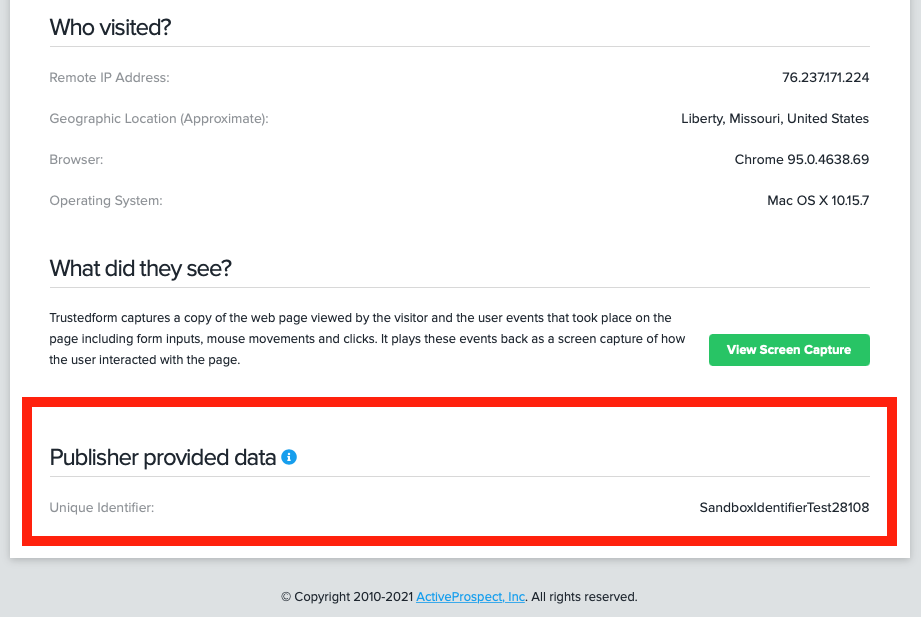The width and height of the screenshot is (921, 617).
Task: Click the "All rights reserved." footer text
Action: tap(584, 597)
